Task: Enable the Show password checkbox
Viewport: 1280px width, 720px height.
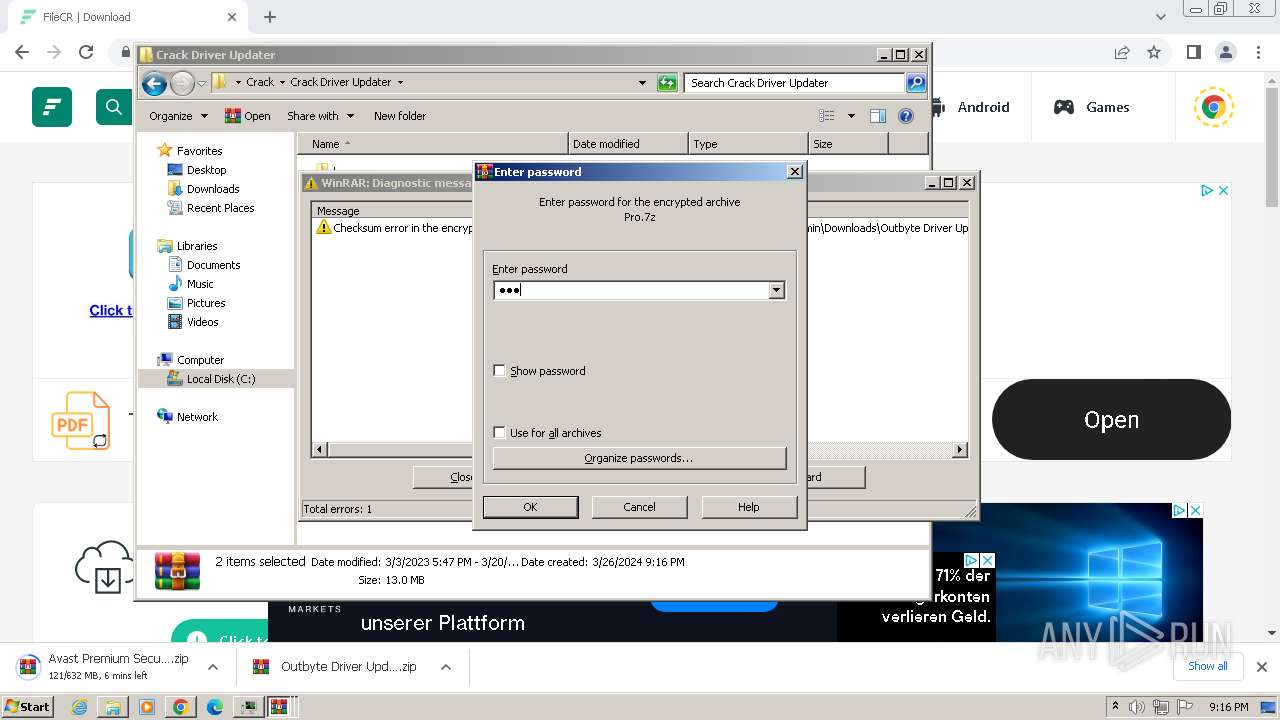Action: coord(499,371)
